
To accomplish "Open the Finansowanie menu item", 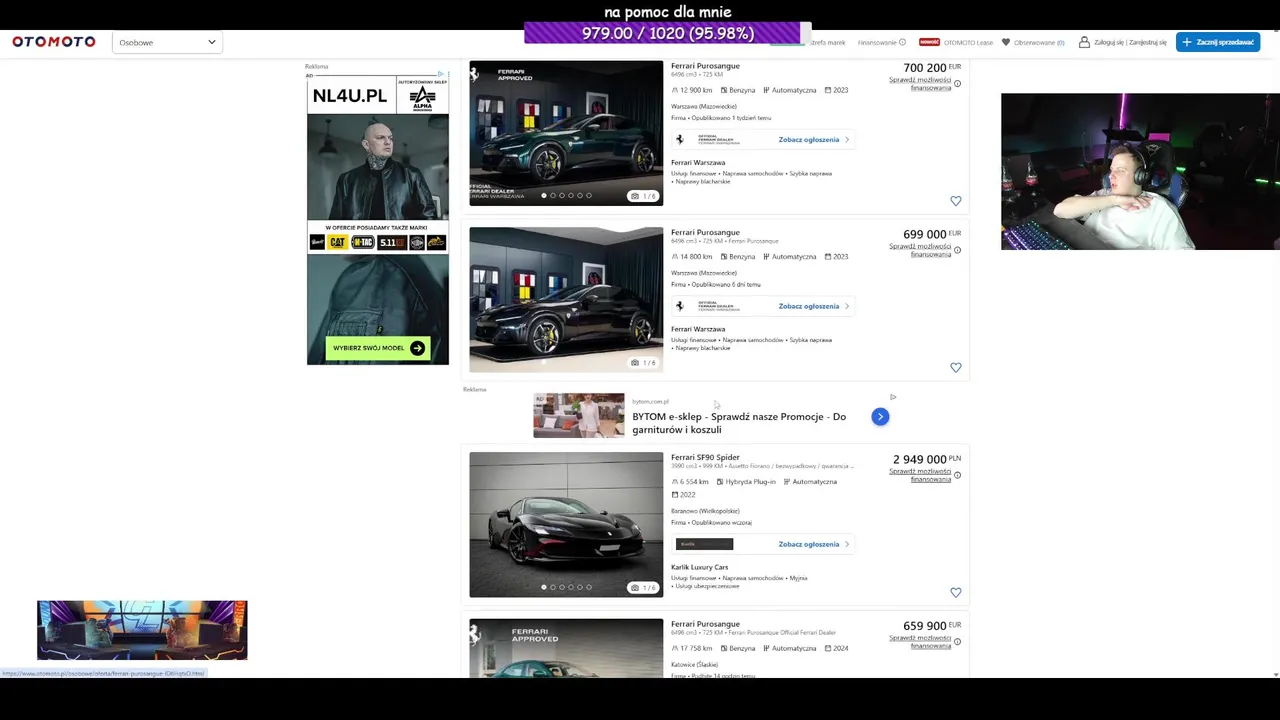I will [x=877, y=42].
